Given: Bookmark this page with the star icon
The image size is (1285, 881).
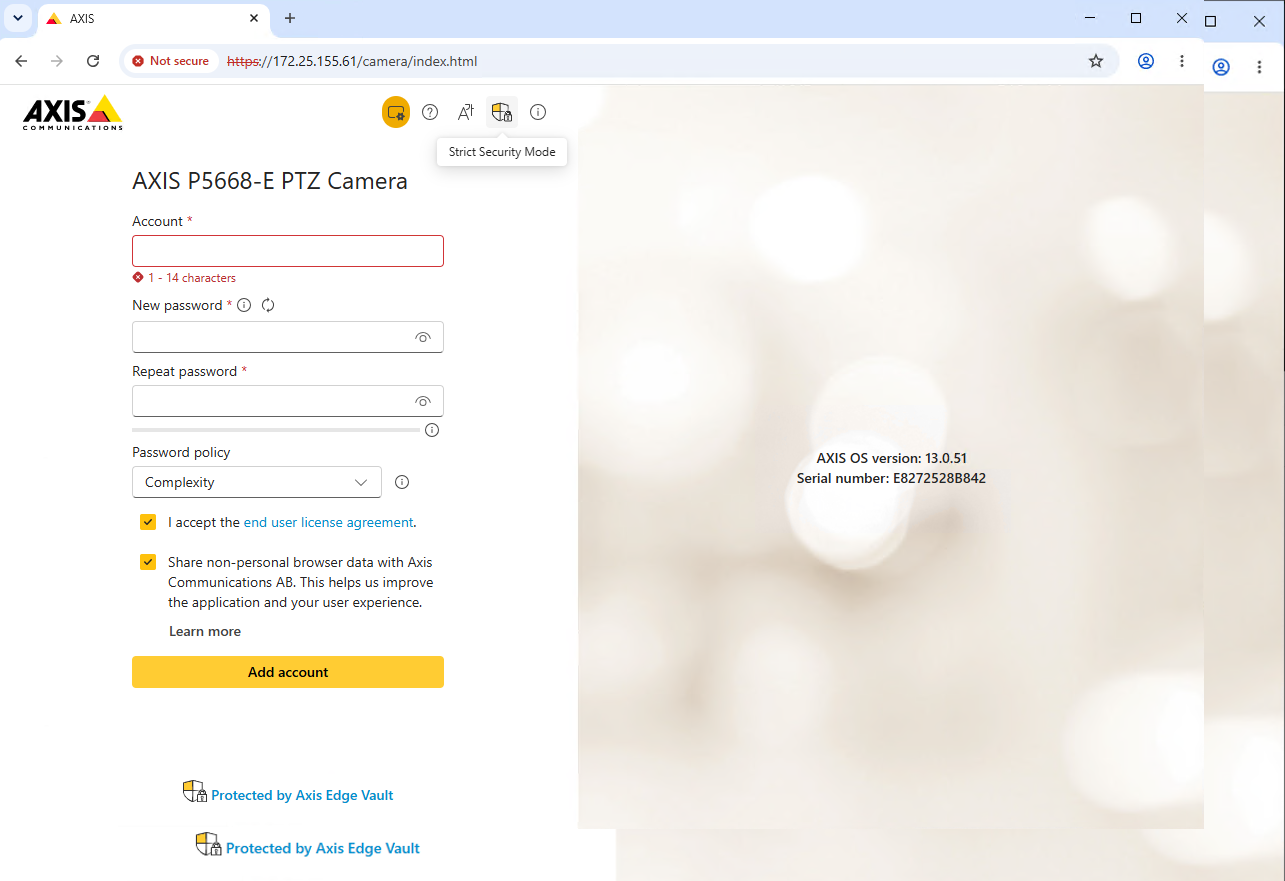Looking at the screenshot, I should [x=1096, y=61].
